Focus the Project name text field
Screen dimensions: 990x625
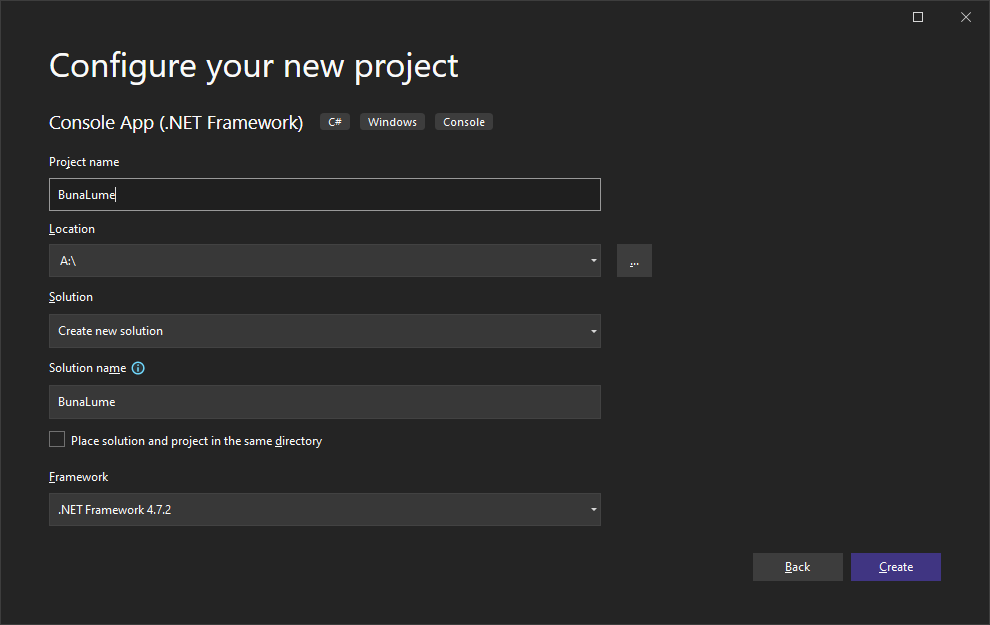tap(324, 195)
